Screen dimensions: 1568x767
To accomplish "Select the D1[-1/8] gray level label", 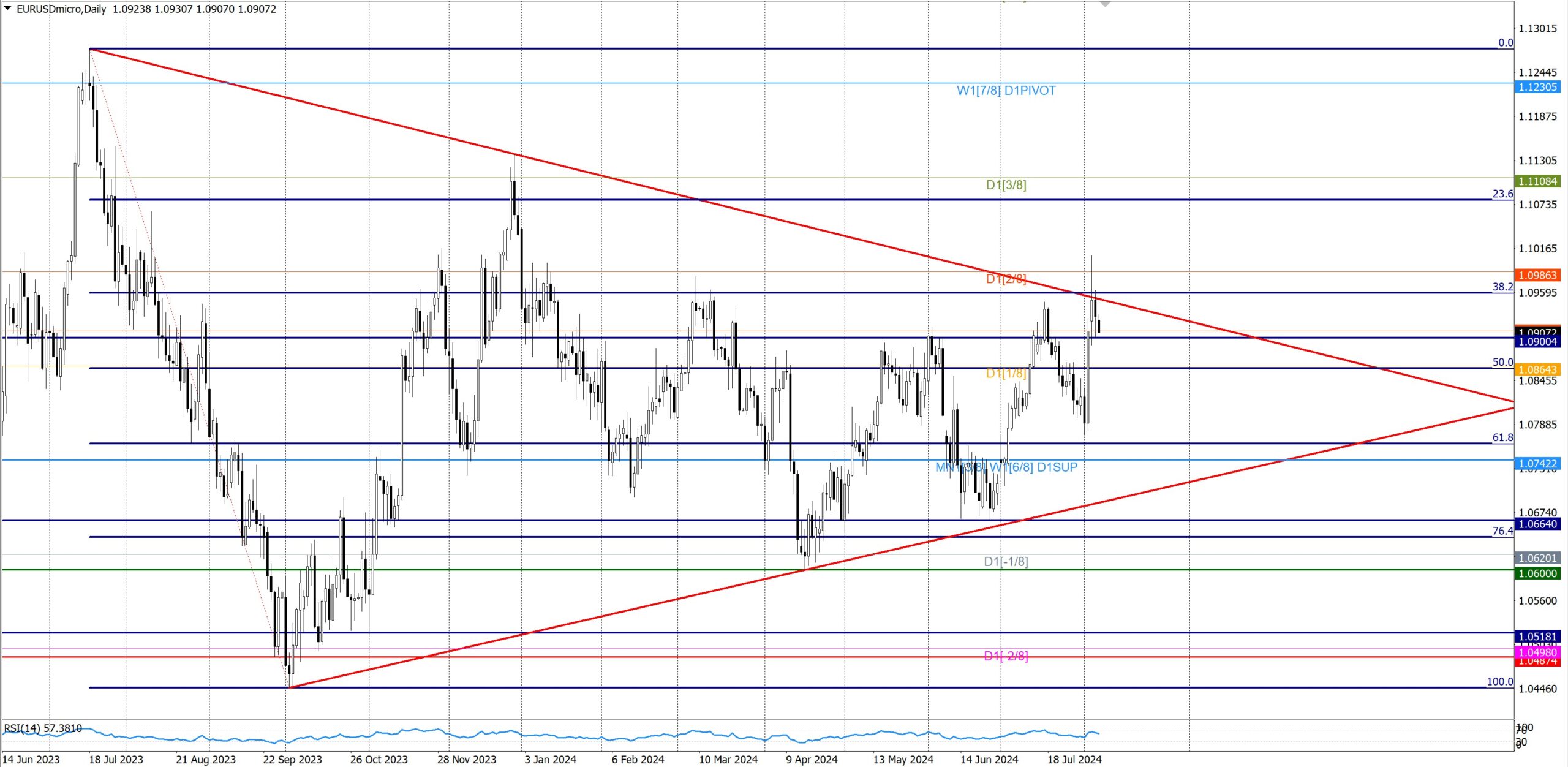I will click(x=1006, y=561).
